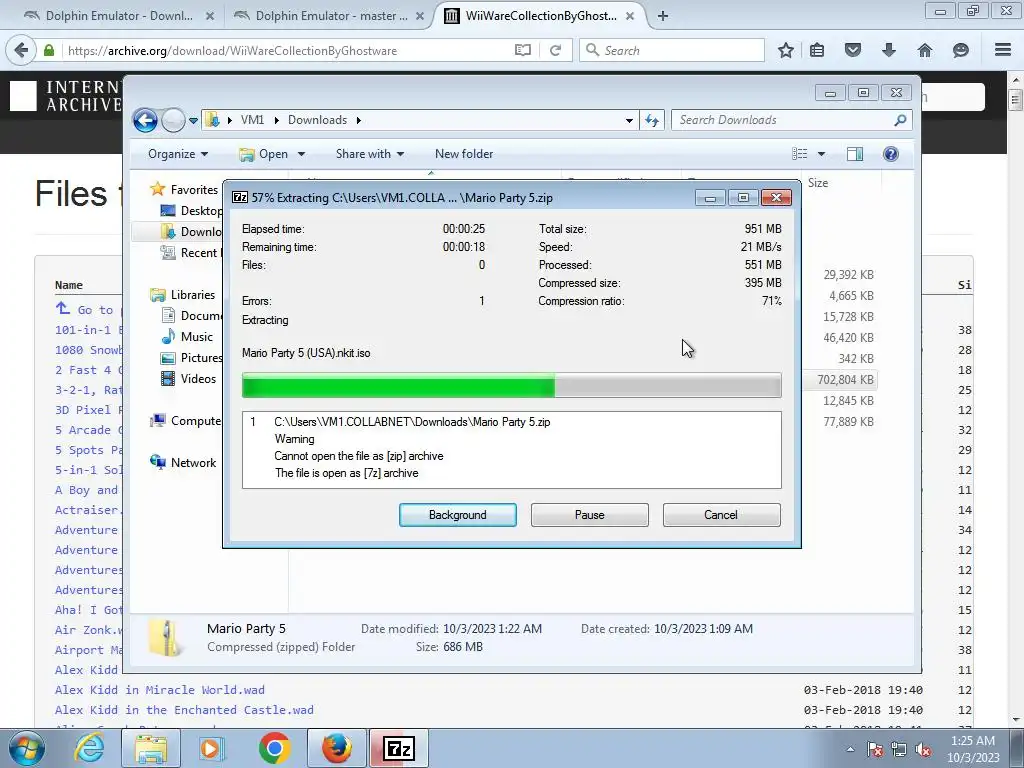Click VM1 in the breadcrumb path
Image resolution: width=1024 pixels, height=768 pixels.
252,120
